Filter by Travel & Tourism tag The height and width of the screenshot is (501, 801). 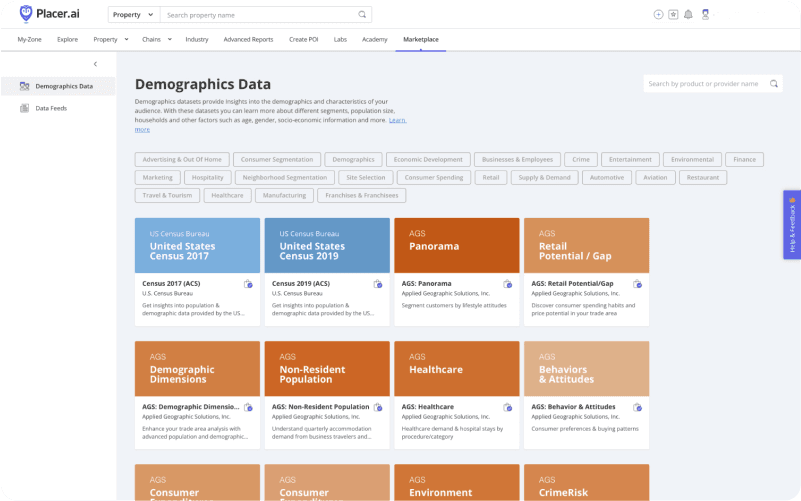click(x=167, y=195)
